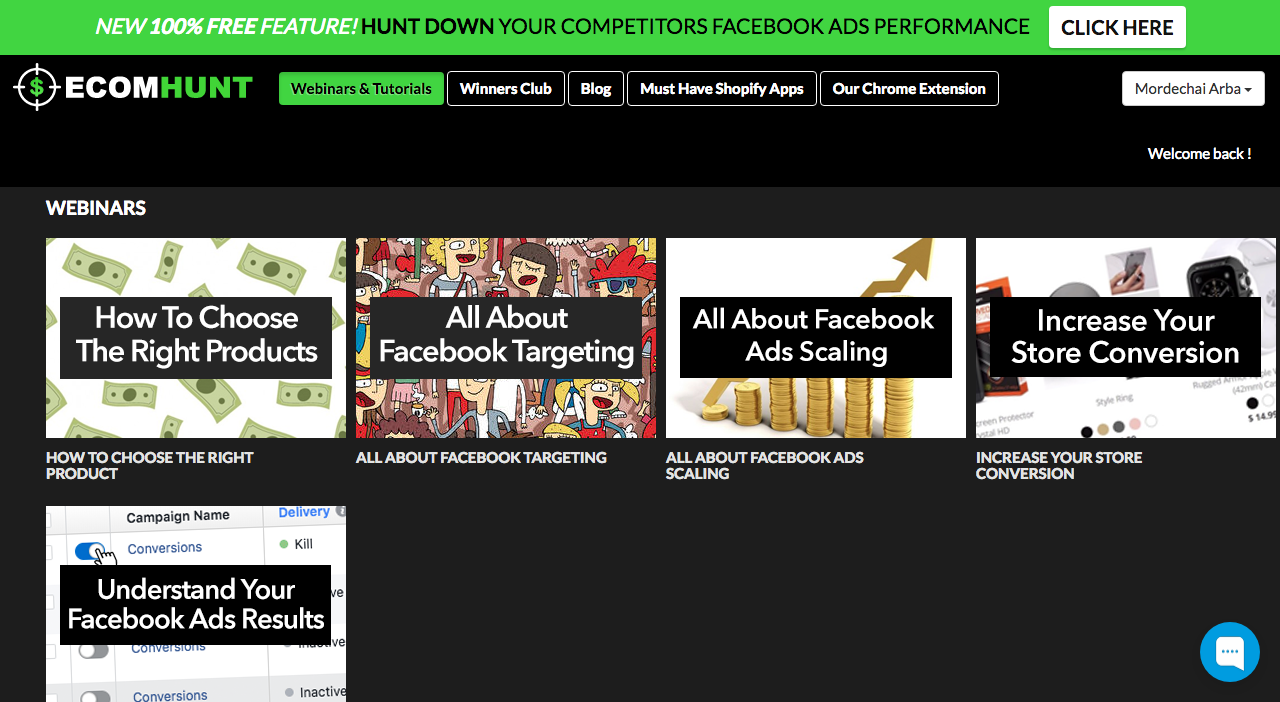Image resolution: width=1280 pixels, height=702 pixels.
Task: Open the chat support bubble
Action: [x=1230, y=652]
